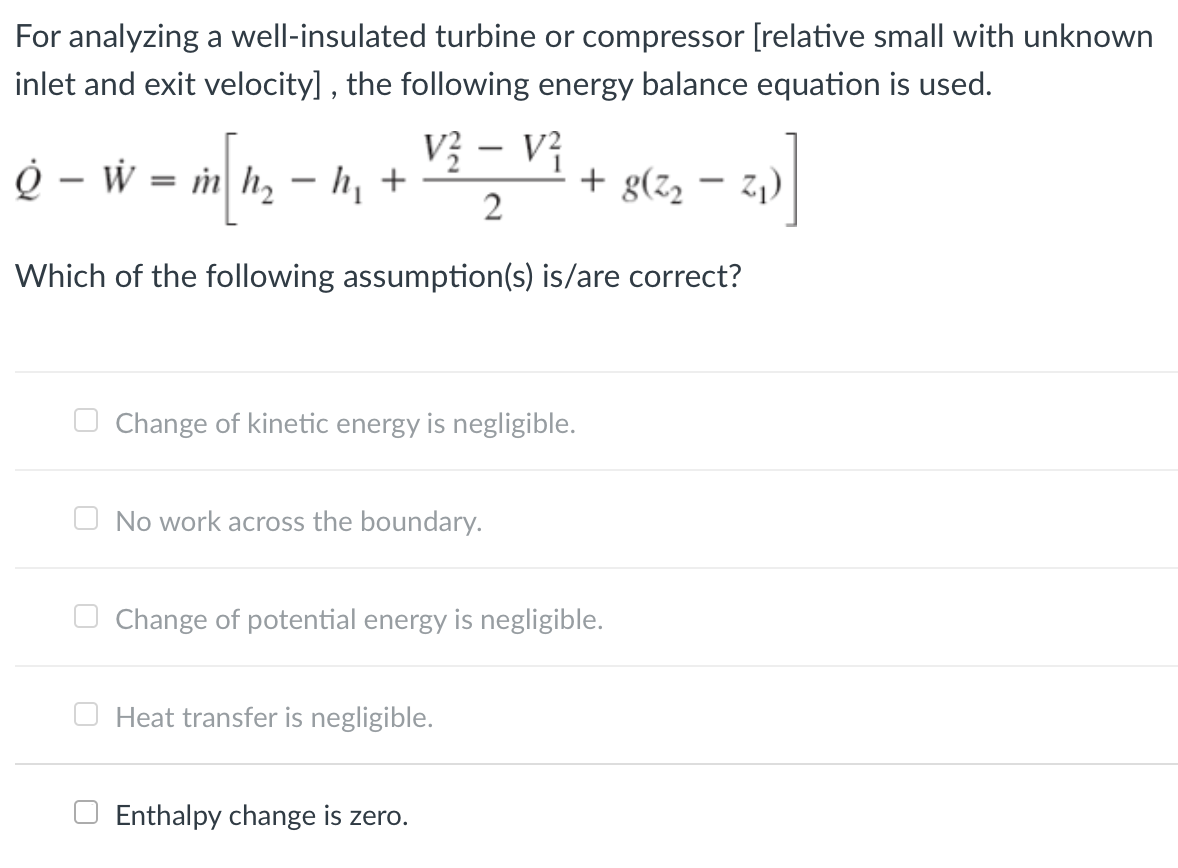
Task: Check 'Change of potential energy is negligible'
Action: pyautogui.click(x=85, y=616)
